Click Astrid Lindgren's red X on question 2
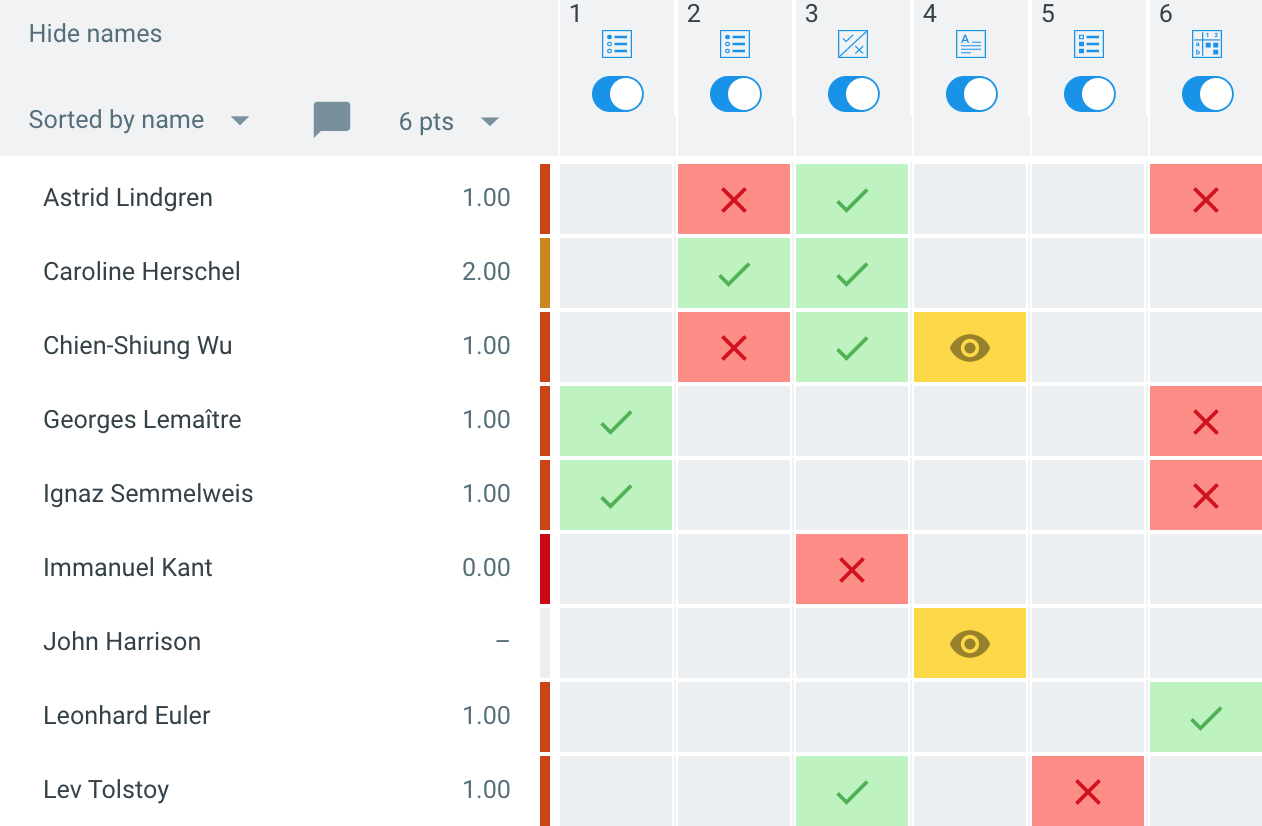Screen dimensions: 1262x826 734,200
